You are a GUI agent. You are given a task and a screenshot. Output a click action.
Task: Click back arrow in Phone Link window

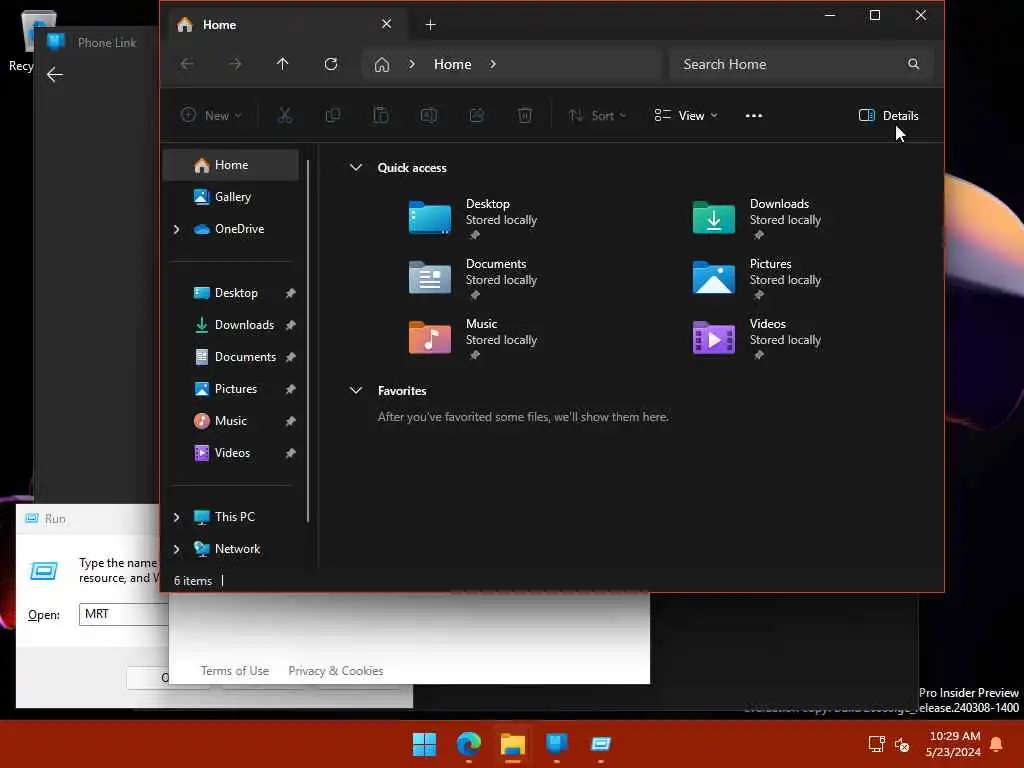point(55,74)
